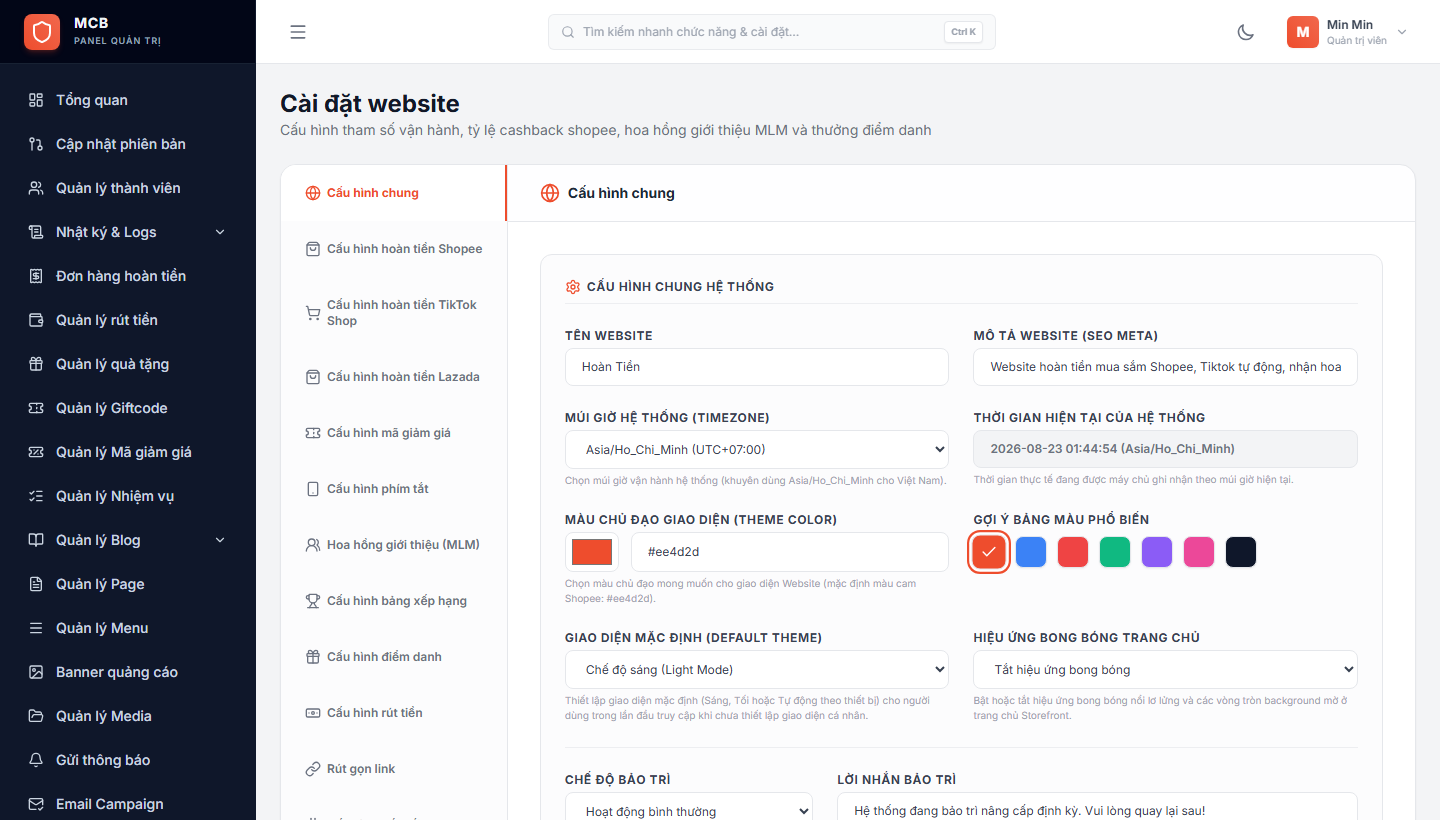
Task: Open Rút gọn link tab
Action: 394,769
